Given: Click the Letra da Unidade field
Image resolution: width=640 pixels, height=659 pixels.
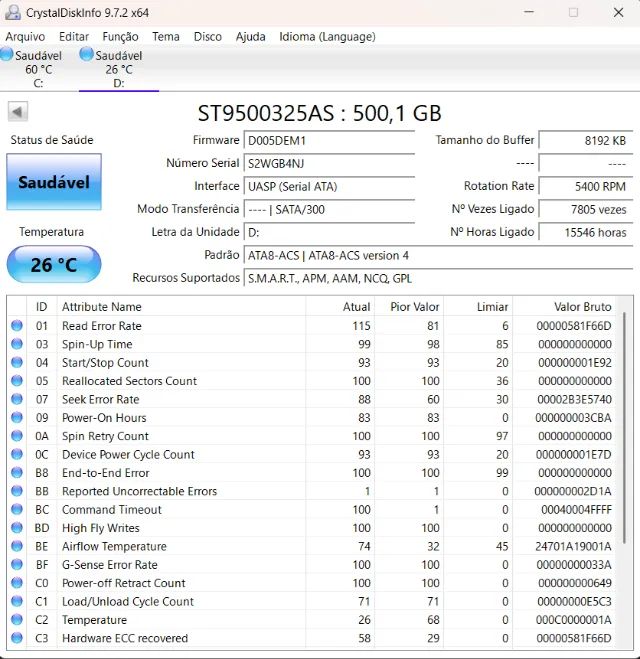Looking at the screenshot, I should (329, 232).
